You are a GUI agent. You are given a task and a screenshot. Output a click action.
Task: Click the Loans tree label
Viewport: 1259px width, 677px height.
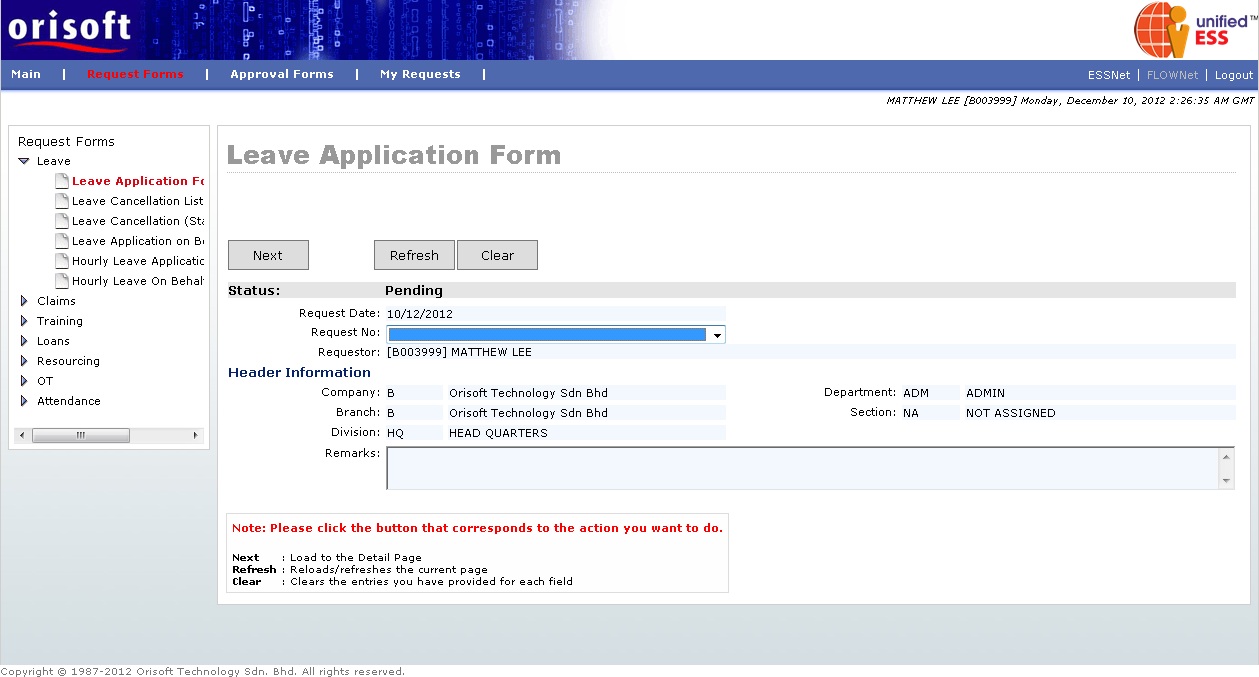coord(53,341)
